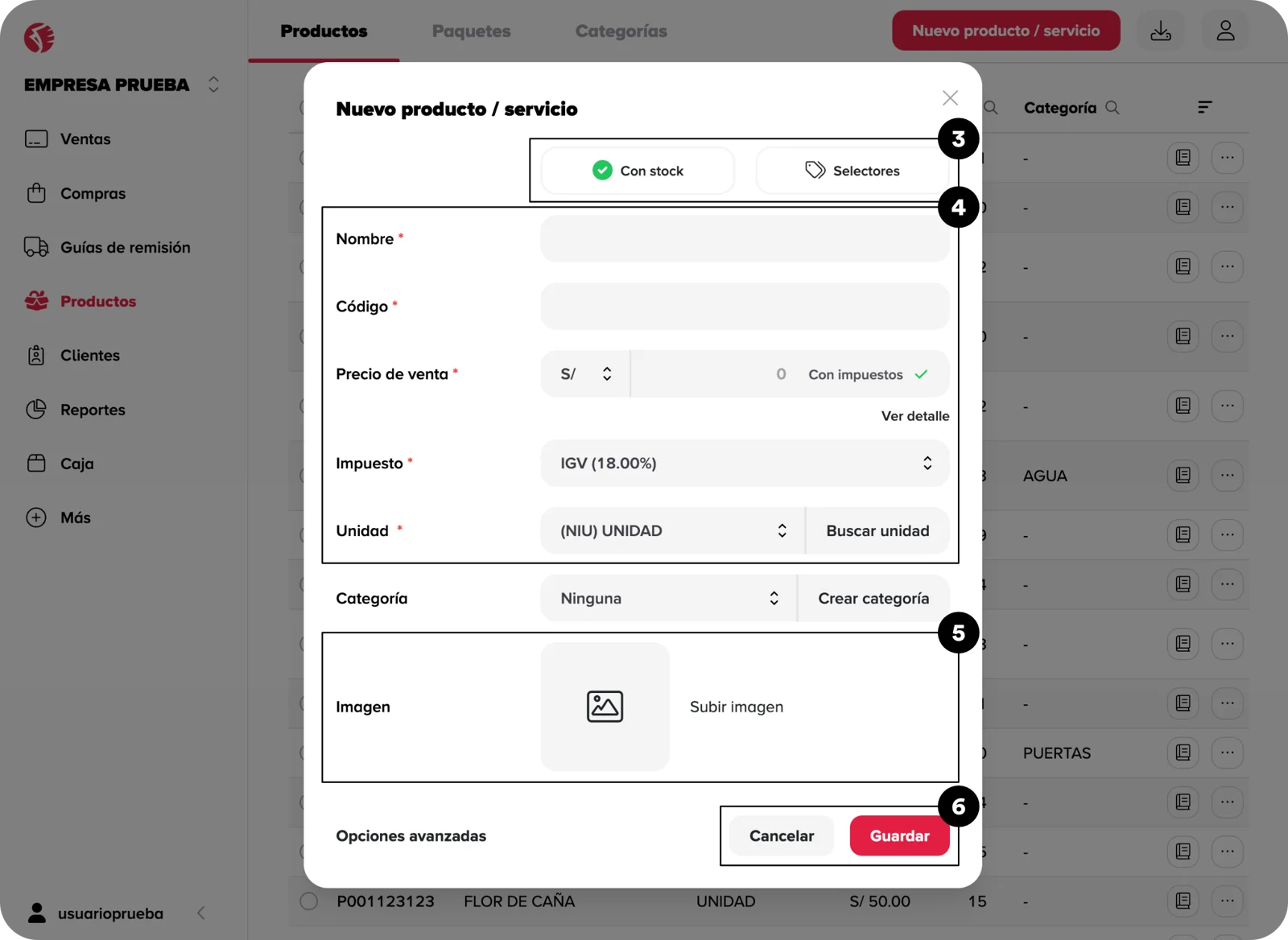Go to Guías de remisión

coord(125,247)
